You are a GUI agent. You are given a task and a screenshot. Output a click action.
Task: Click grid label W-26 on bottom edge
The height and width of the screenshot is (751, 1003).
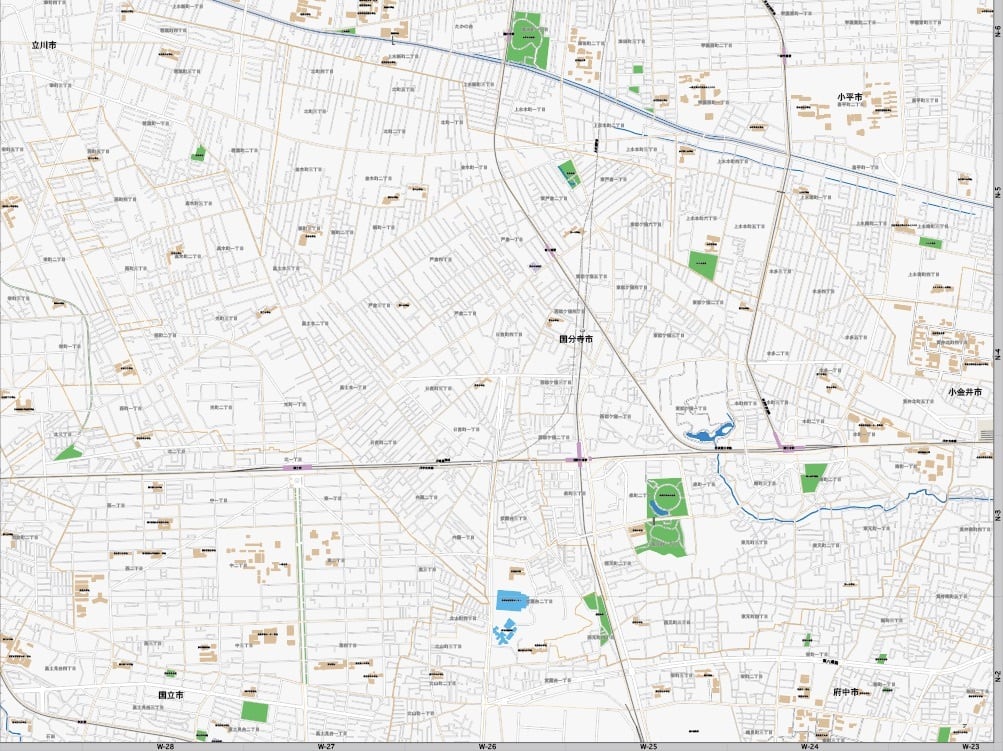click(x=487, y=747)
